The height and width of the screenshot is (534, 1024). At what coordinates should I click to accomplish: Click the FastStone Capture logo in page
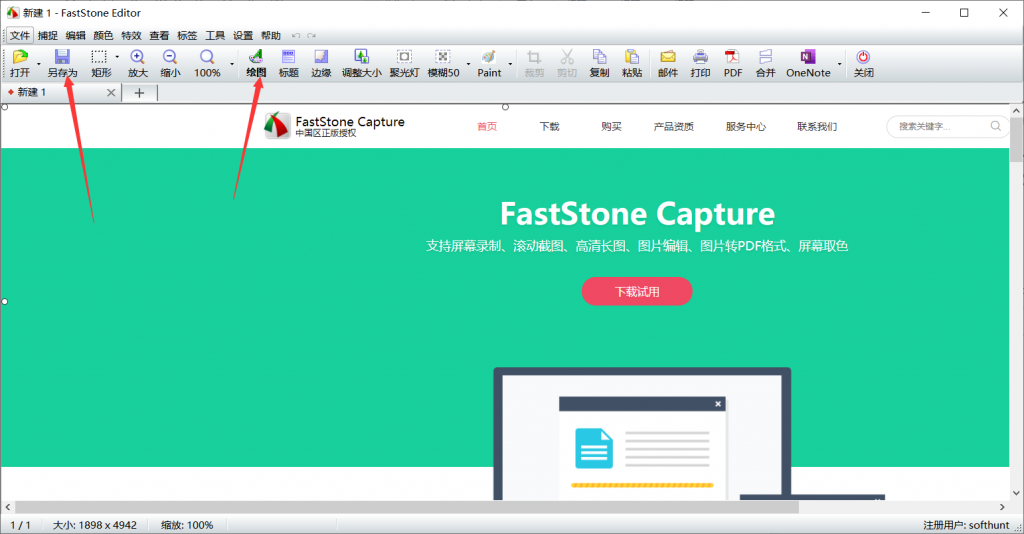coord(334,125)
